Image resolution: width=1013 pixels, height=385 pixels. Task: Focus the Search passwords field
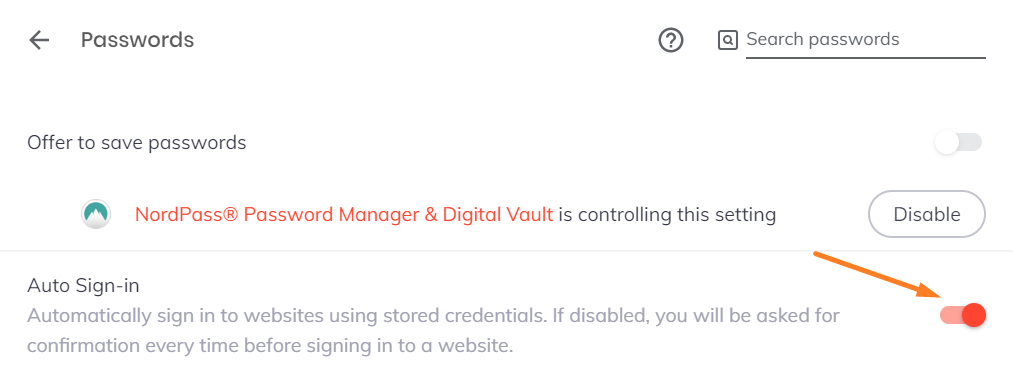click(866, 39)
